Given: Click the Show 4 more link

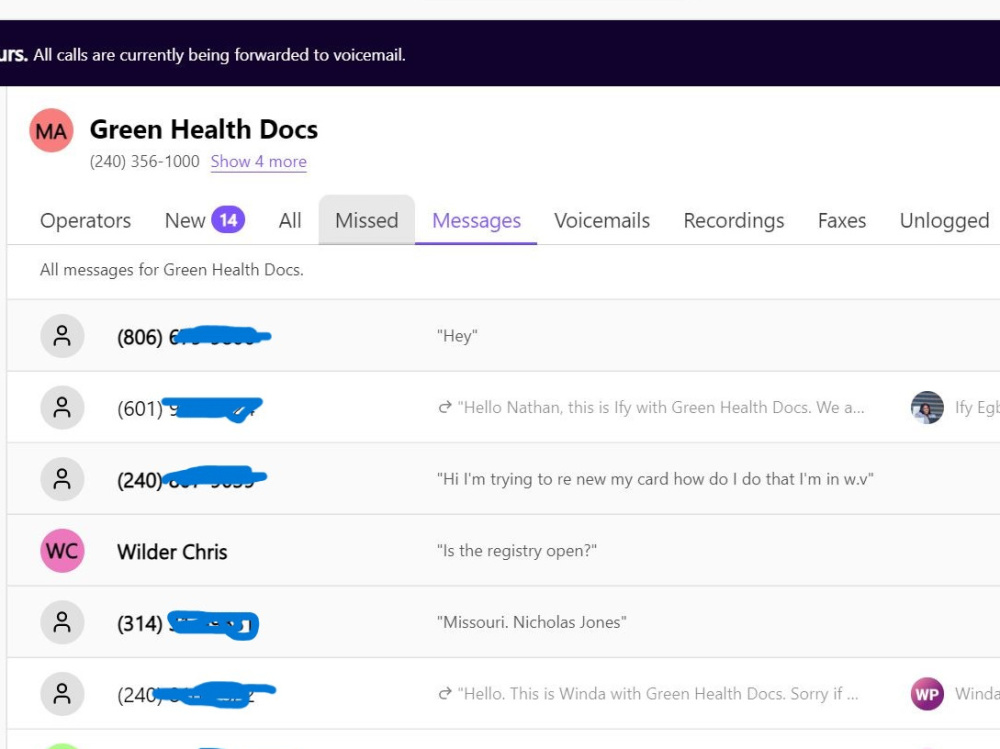Looking at the screenshot, I should pyautogui.click(x=258, y=161).
